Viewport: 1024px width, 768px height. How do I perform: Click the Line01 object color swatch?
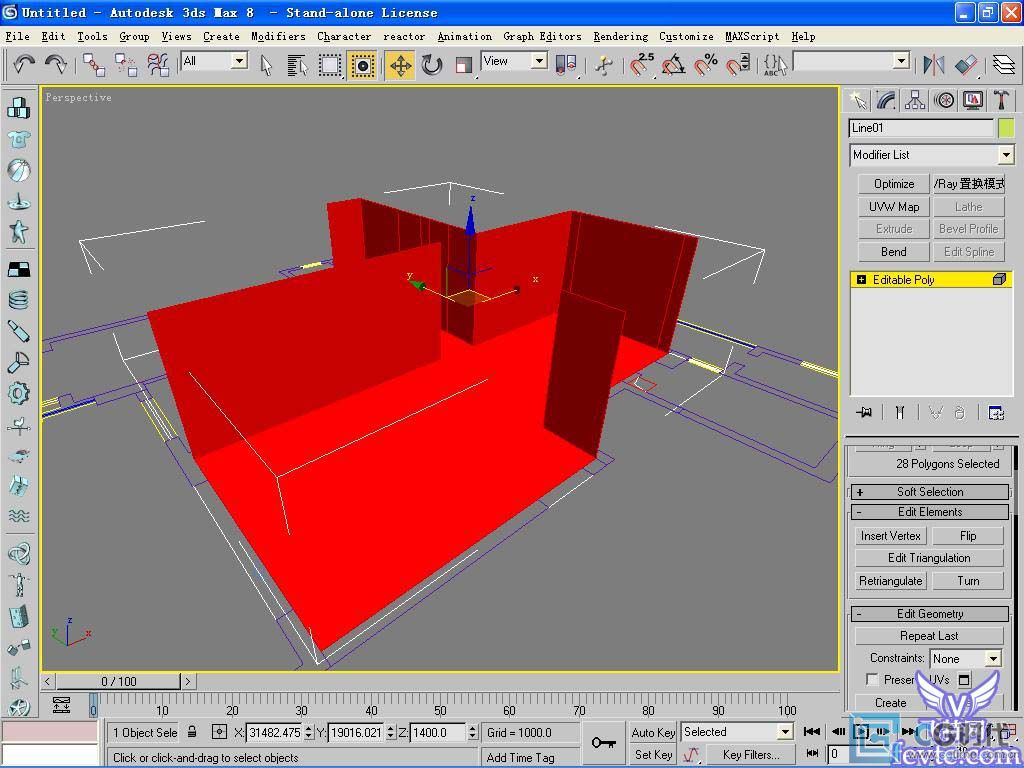pyautogui.click(x=1006, y=128)
